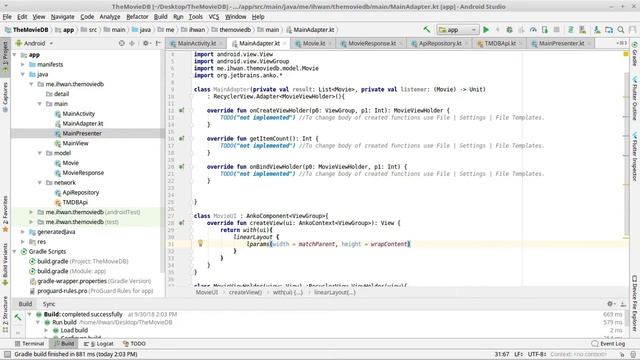640x360 pixels.
Task: Click override gutter icon next to createView
Action: 181,223
